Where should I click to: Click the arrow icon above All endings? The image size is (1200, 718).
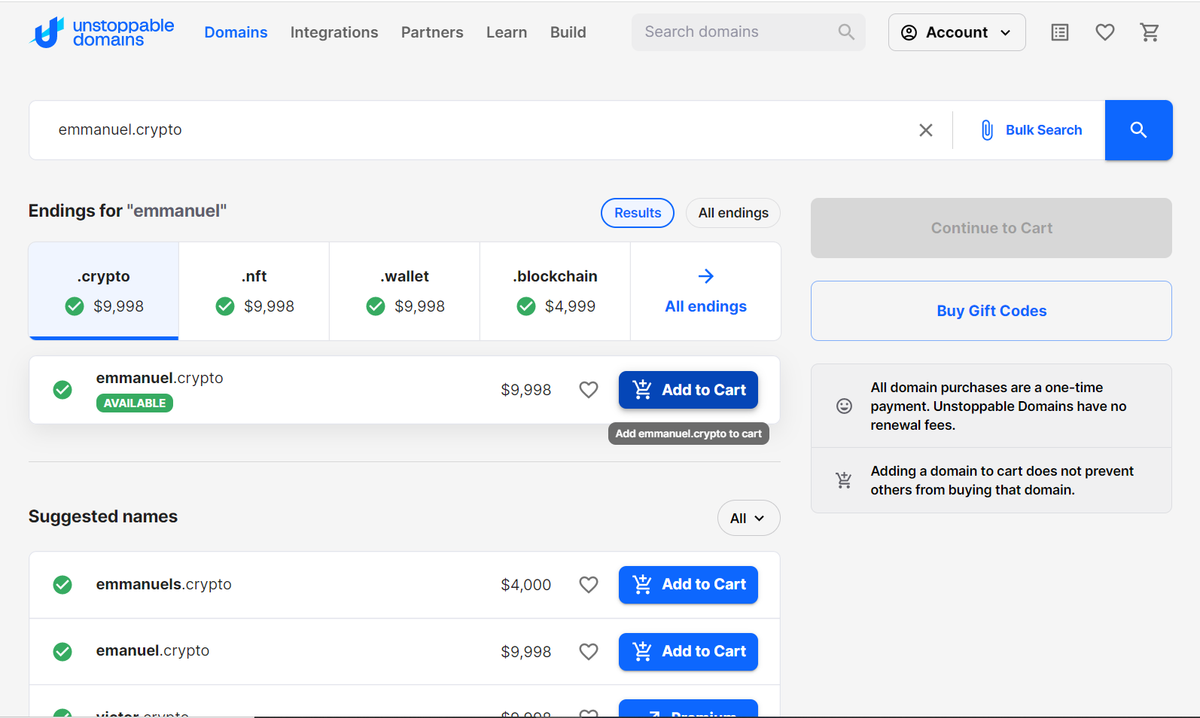tap(706, 276)
